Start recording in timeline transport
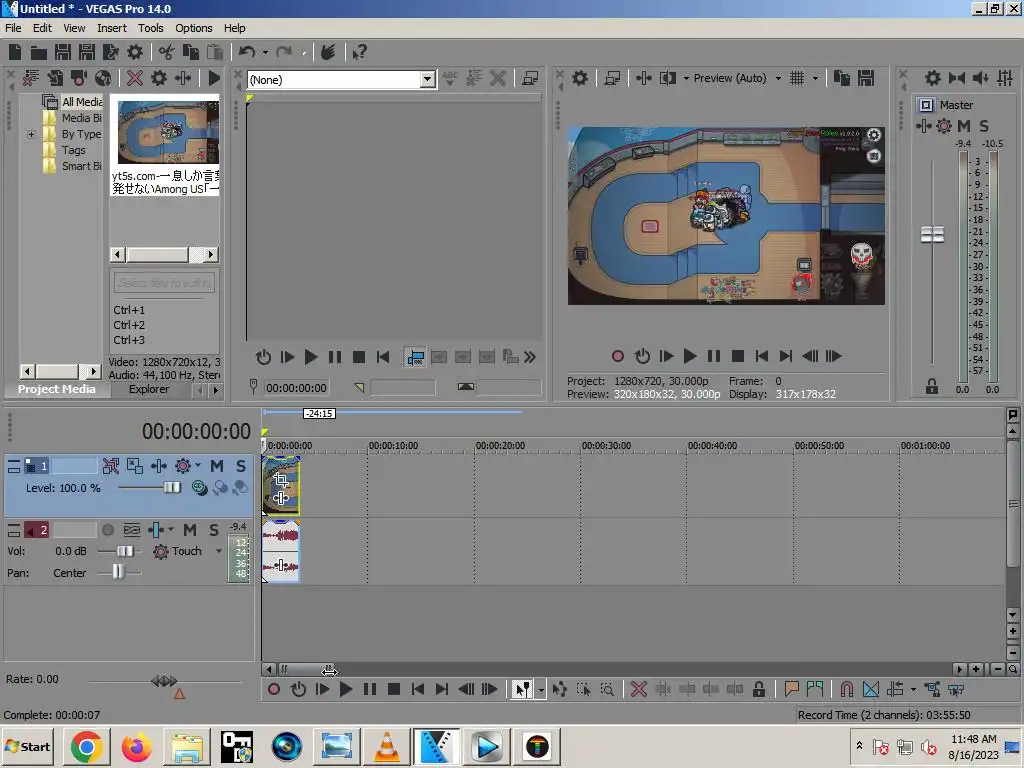The image size is (1024, 768). tap(274, 689)
